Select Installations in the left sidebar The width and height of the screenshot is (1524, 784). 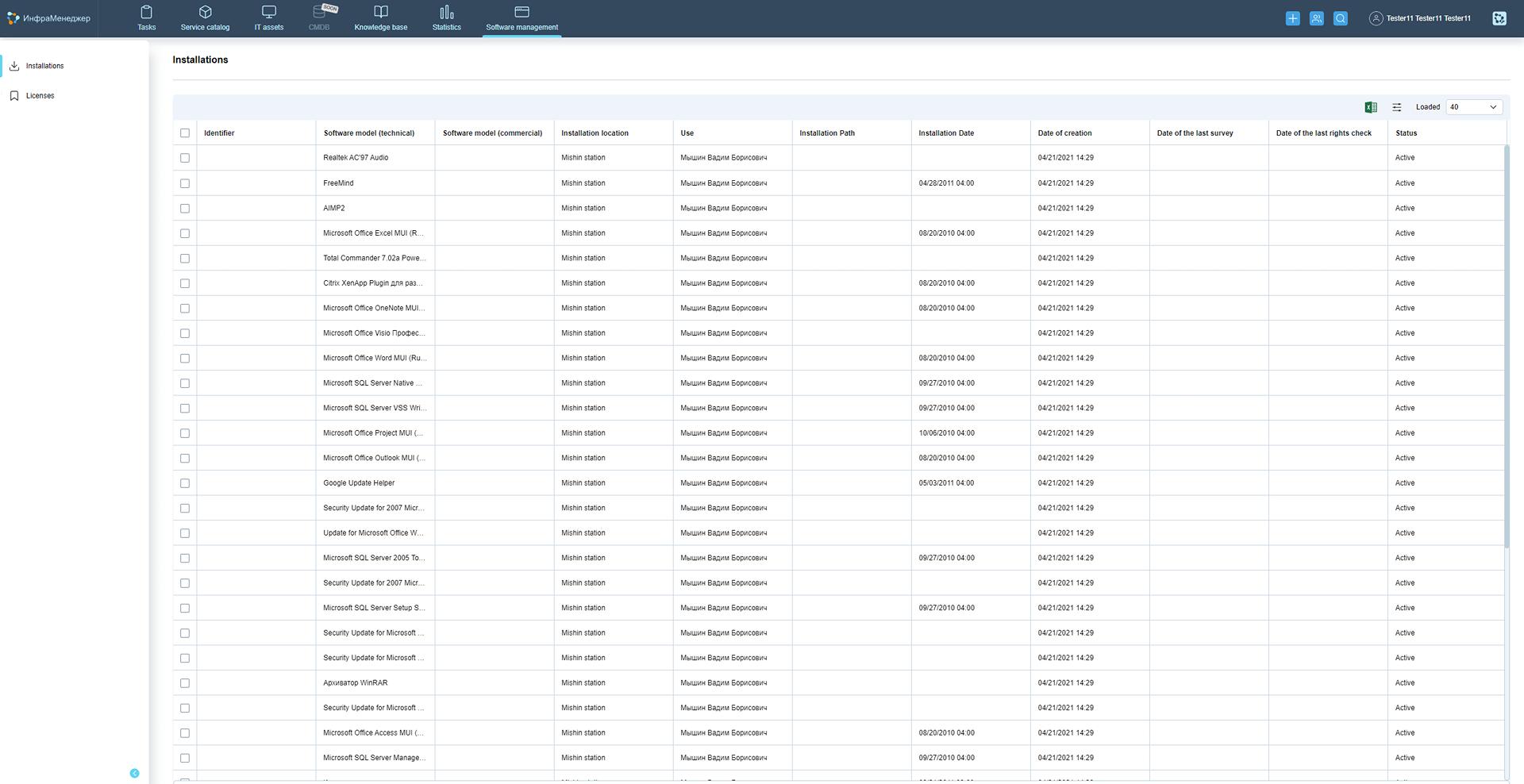point(44,66)
